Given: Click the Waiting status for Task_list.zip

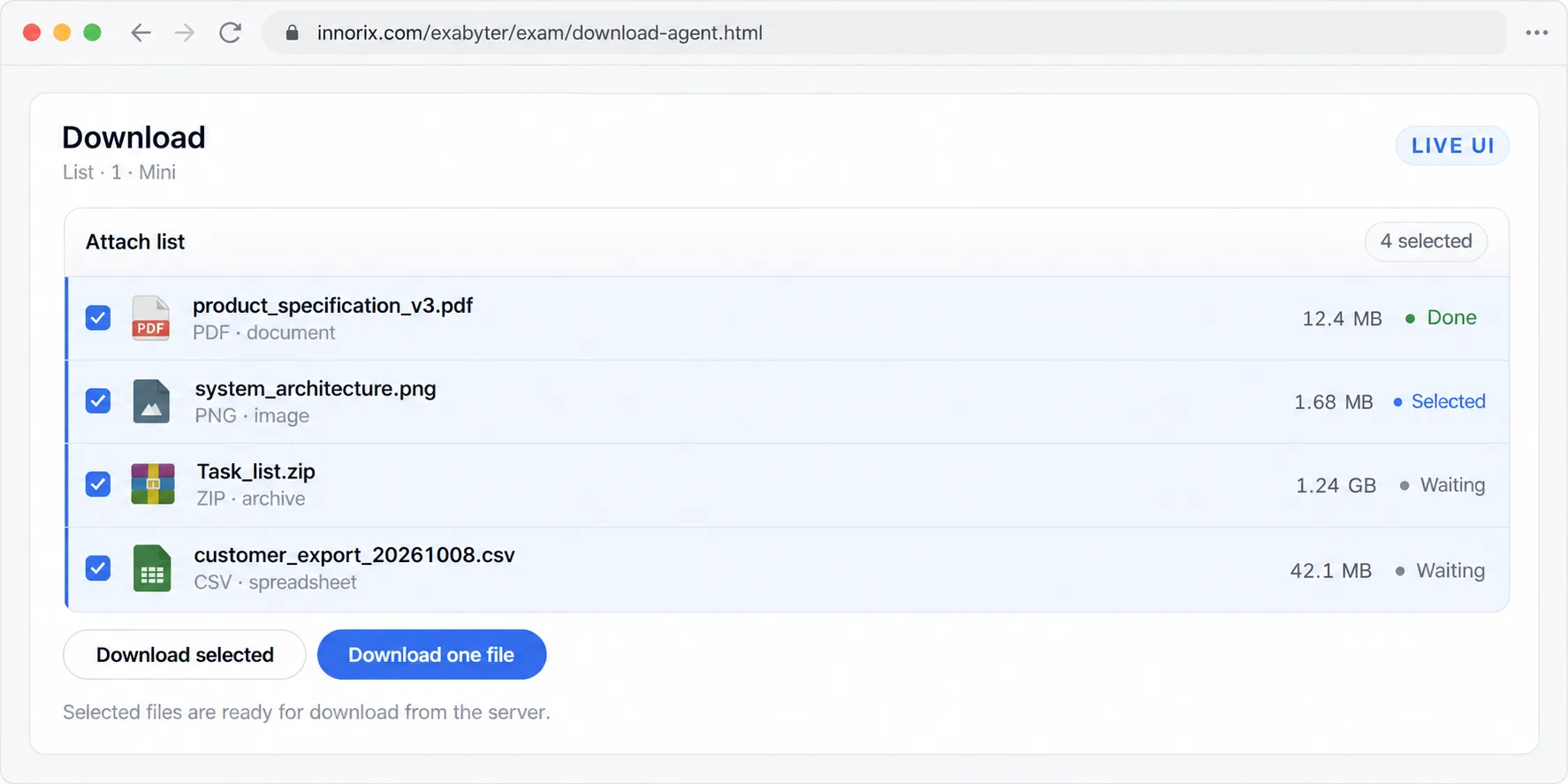Looking at the screenshot, I should pos(1442,485).
